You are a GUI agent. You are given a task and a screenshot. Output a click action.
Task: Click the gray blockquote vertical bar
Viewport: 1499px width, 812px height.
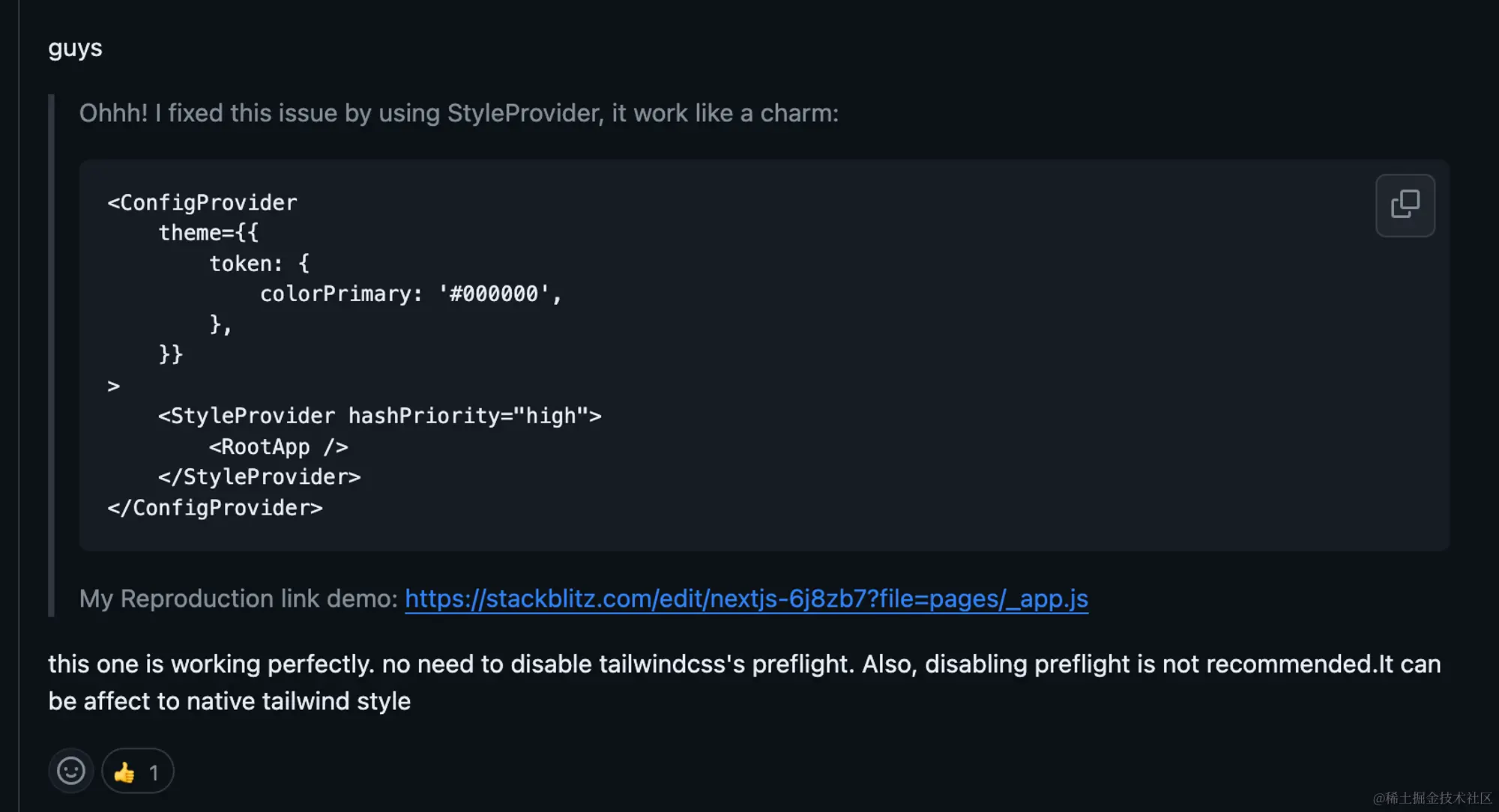click(51, 356)
